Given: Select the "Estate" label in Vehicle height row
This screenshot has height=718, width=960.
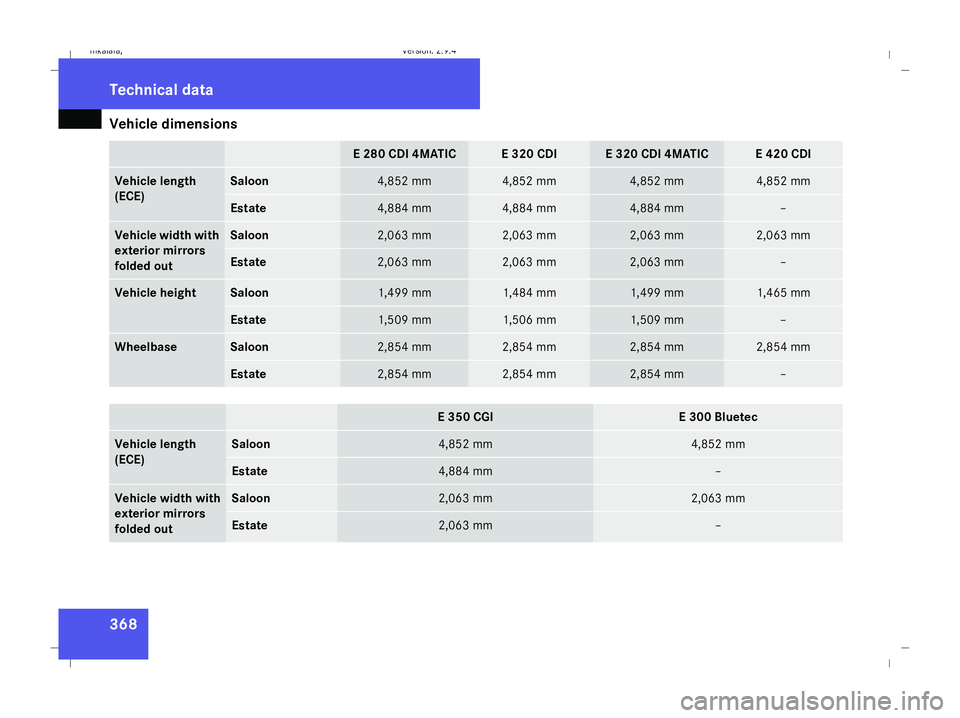Looking at the screenshot, I should tap(248, 320).
